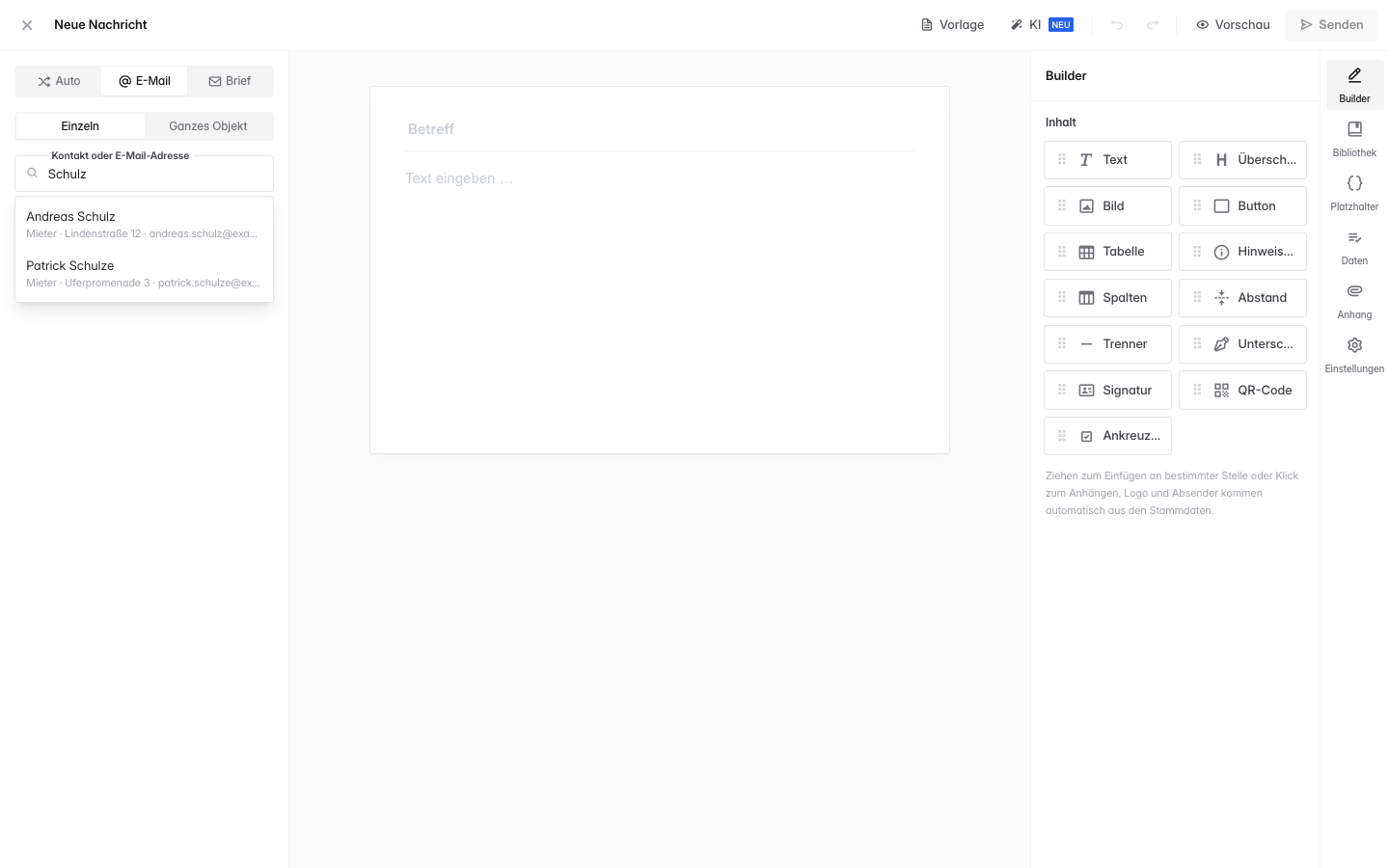Focus the Kontakt oder E-Mail-Adresse search field
Screen dimensions: 1389x868
point(145,174)
